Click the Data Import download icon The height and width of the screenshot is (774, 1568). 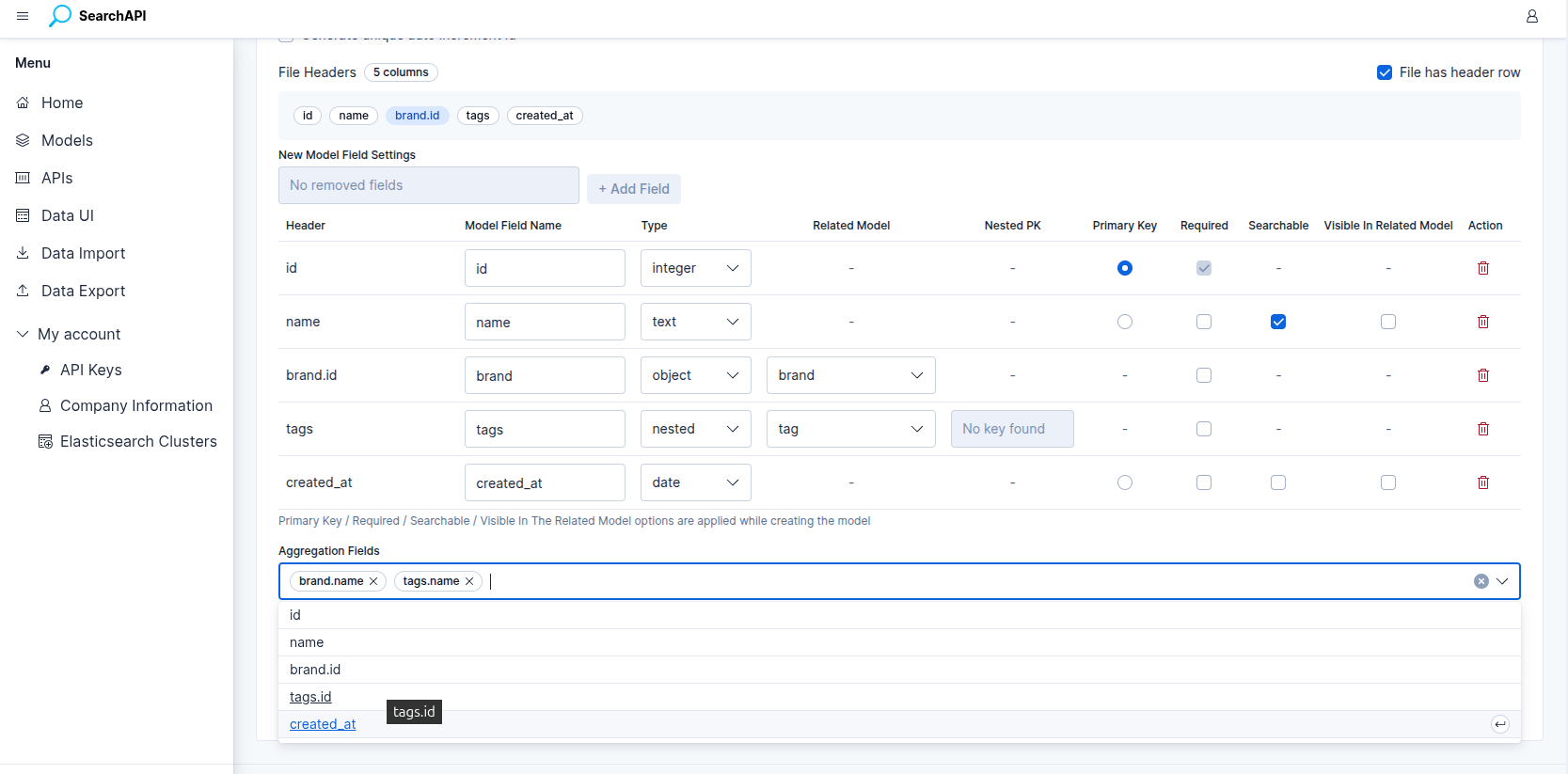pyautogui.click(x=23, y=253)
